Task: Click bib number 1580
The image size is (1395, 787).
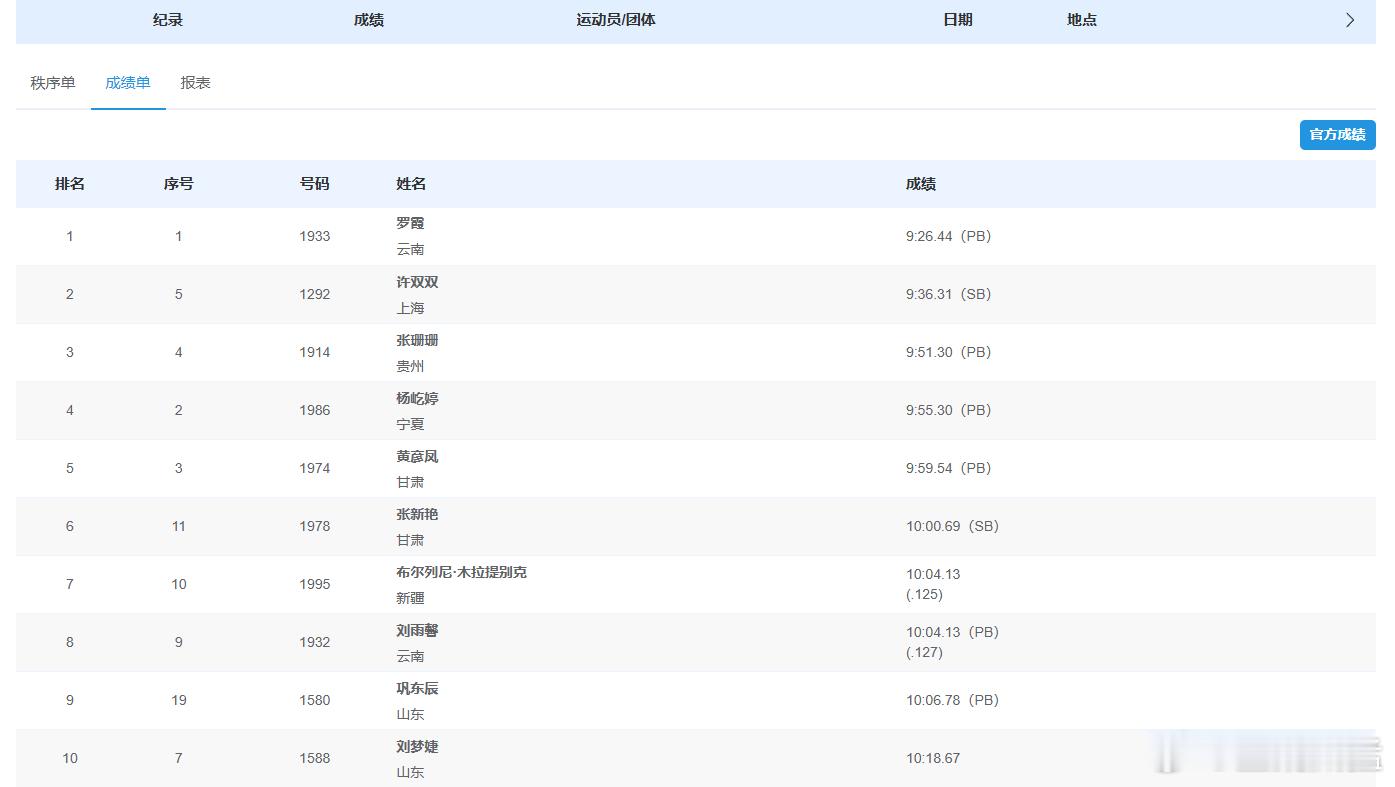Action: [314, 700]
